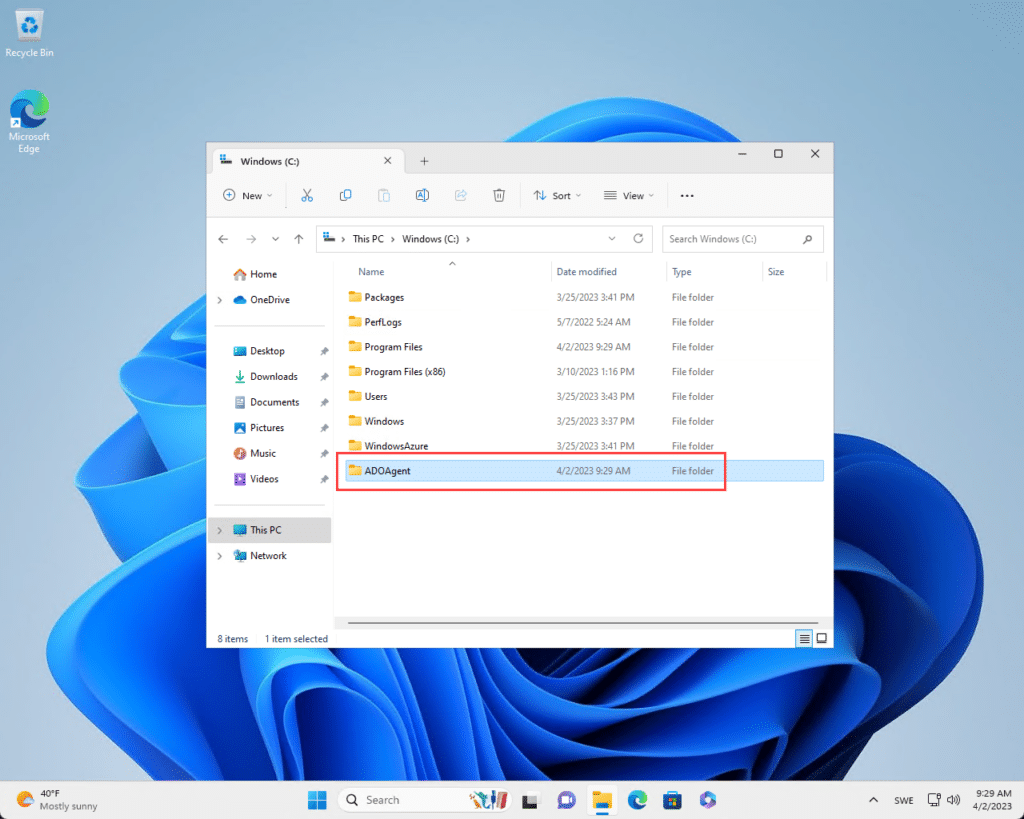This screenshot has width=1024, height=819.
Task: Click the Cut scissors icon
Action: pyautogui.click(x=307, y=195)
